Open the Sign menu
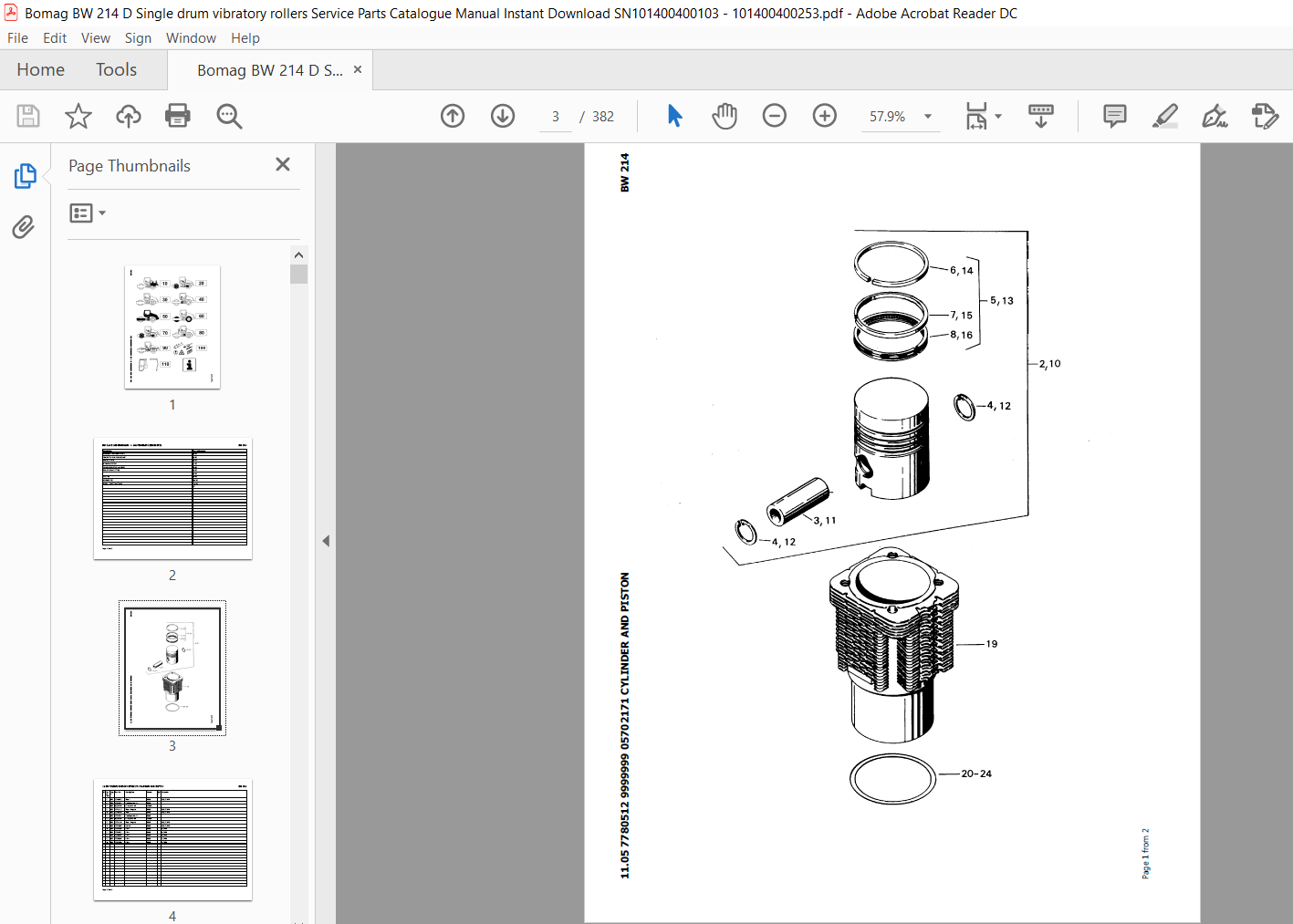This screenshot has height=924, width=1293. pyautogui.click(x=138, y=37)
